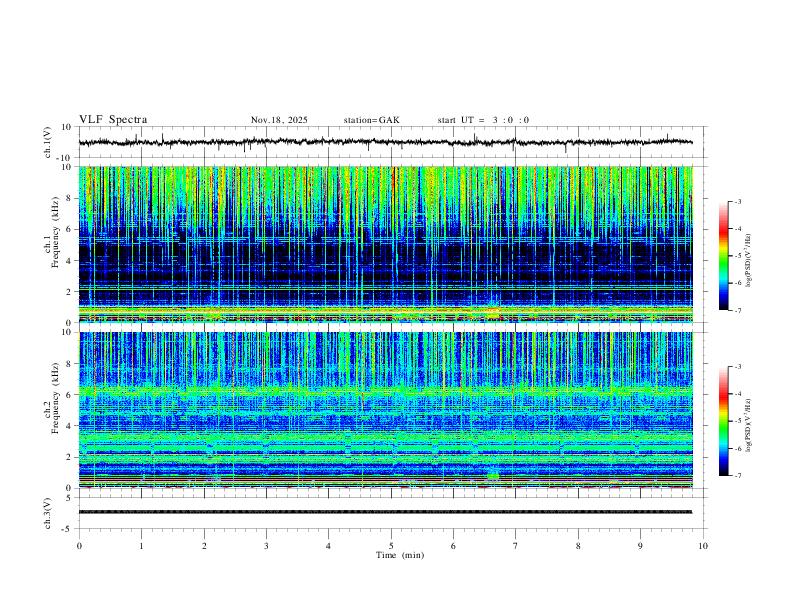Click the ch.1 frequency axis "6" tick label
Viewport: 792px width, 612px height.
coord(69,229)
